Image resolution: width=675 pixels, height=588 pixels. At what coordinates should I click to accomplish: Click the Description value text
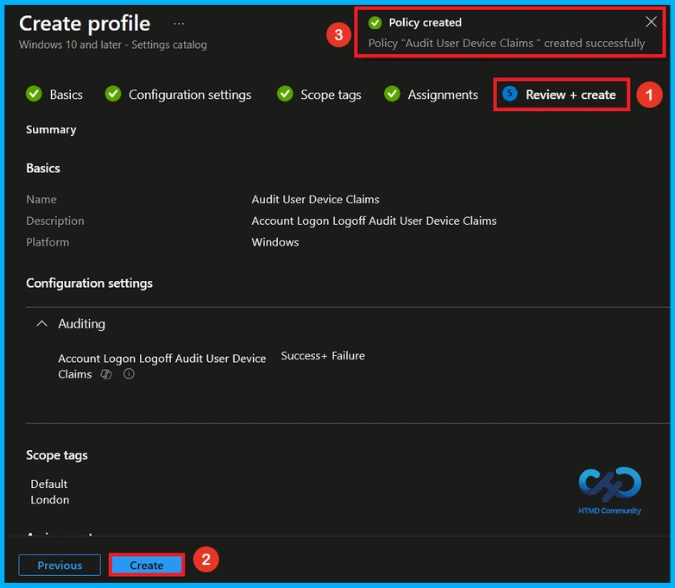pos(374,221)
